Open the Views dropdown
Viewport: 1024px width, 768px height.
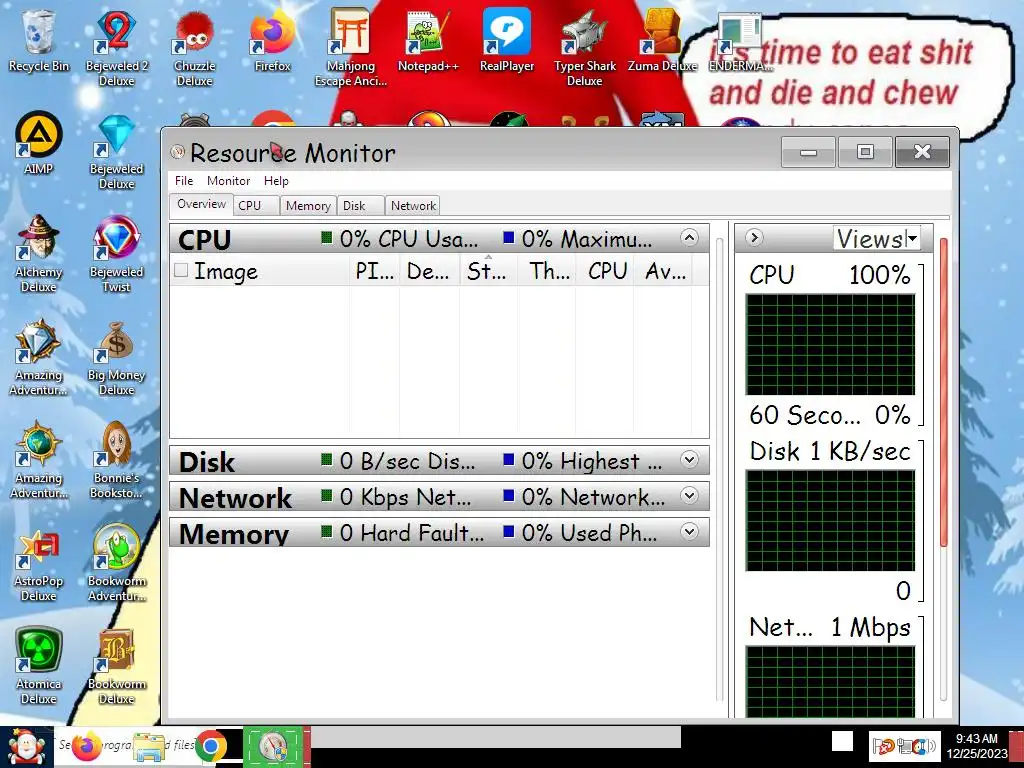coord(877,238)
